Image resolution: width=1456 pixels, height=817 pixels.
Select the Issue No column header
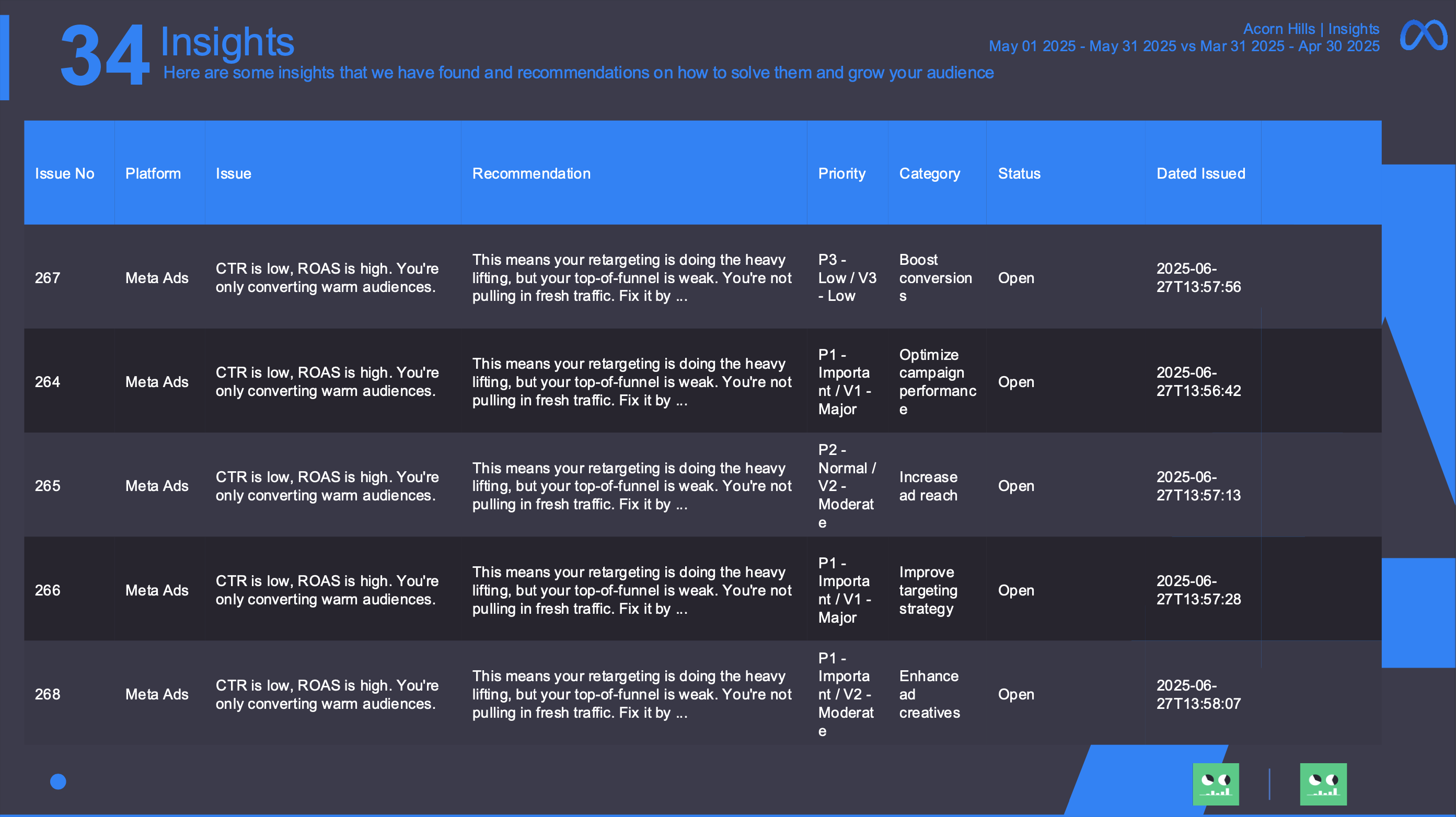click(64, 173)
